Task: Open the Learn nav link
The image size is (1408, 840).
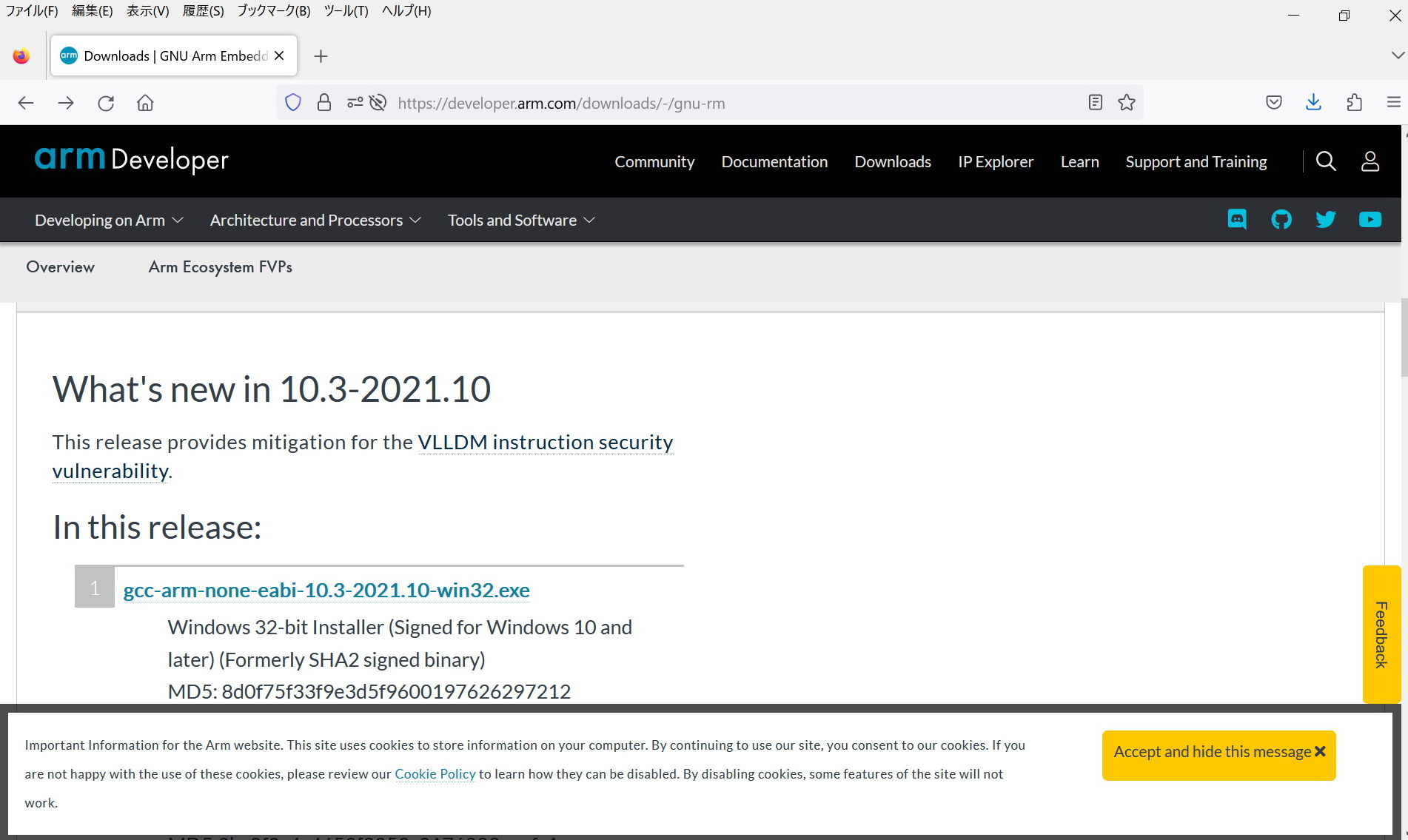Action: coord(1080,161)
